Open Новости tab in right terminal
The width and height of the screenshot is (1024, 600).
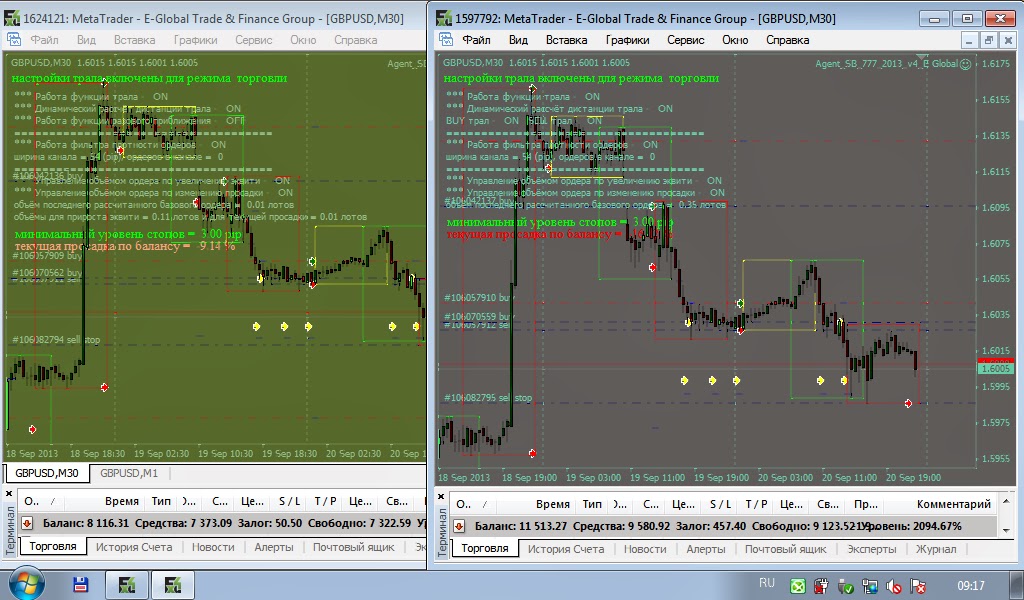[645, 549]
